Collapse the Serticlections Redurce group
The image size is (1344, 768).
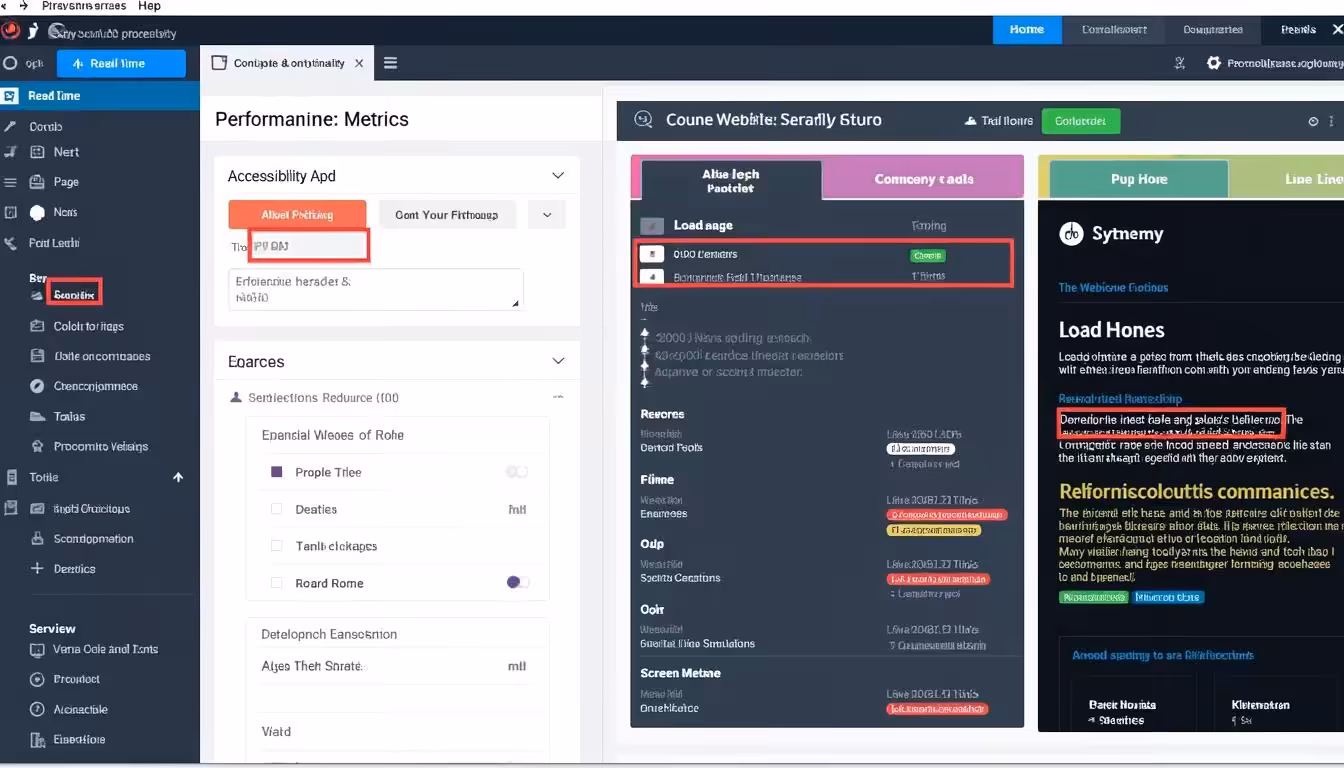click(x=558, y=397)
